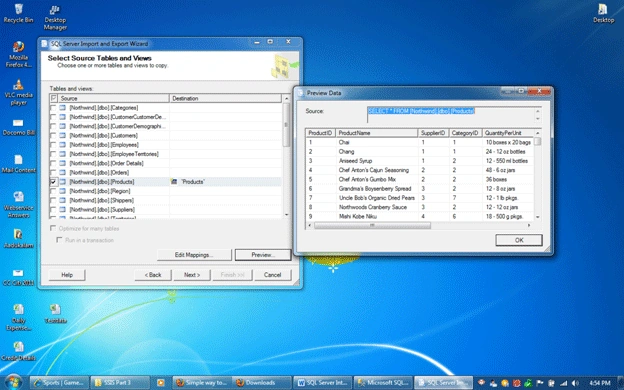The width and height of the screenshot is (624, 390).
Task: Open Firefox Downloads taskbar button
Action: point(261,383)
